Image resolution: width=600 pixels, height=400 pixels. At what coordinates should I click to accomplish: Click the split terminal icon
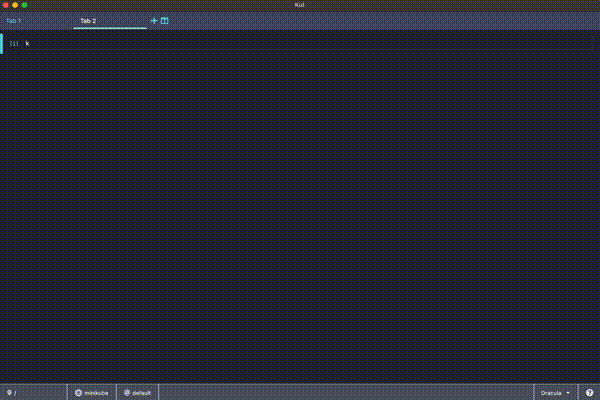coord(165,20)
